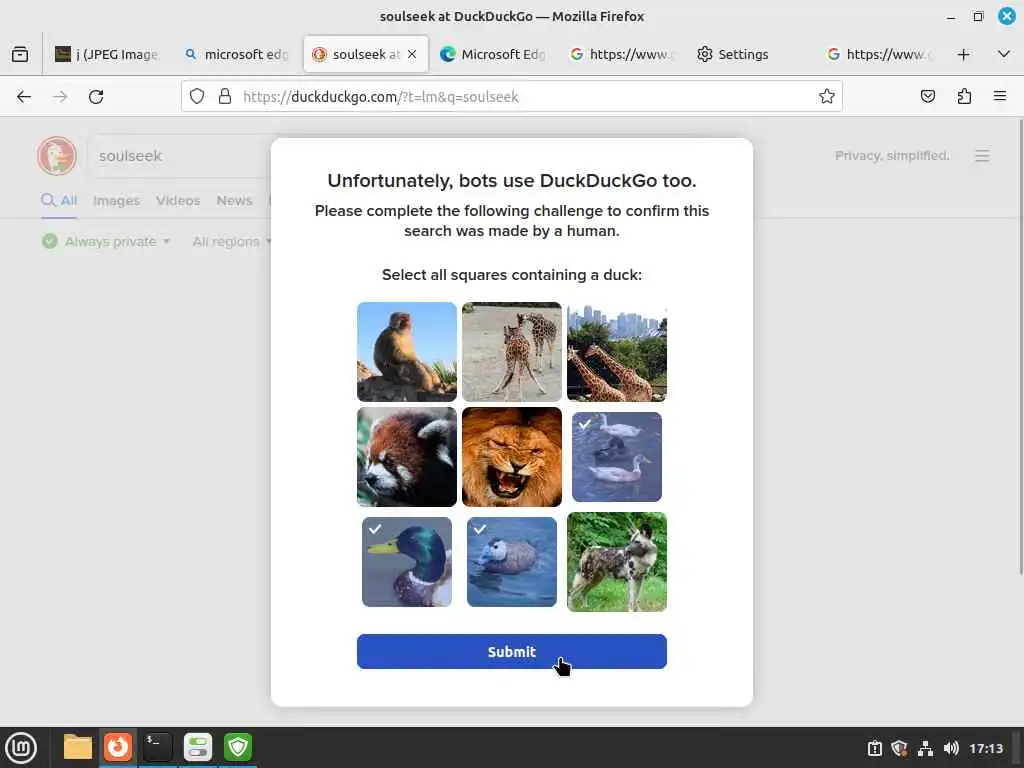The image size is (1024, 768).
Task: Open the Files folder in taskbar
Action: click(x=78, y=747)
